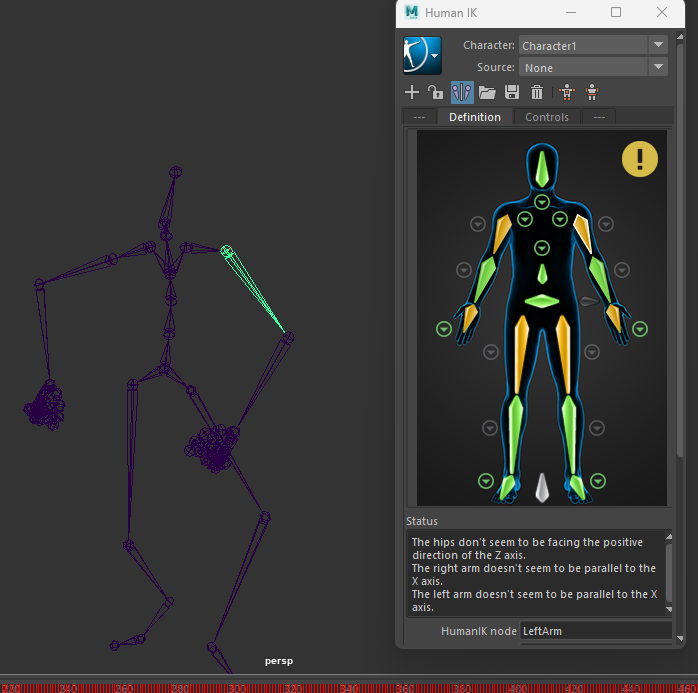This screenshot has height=693, width=698.
Task: Click the folder icon to load a skeleton definition
Action: coord(487,92)
